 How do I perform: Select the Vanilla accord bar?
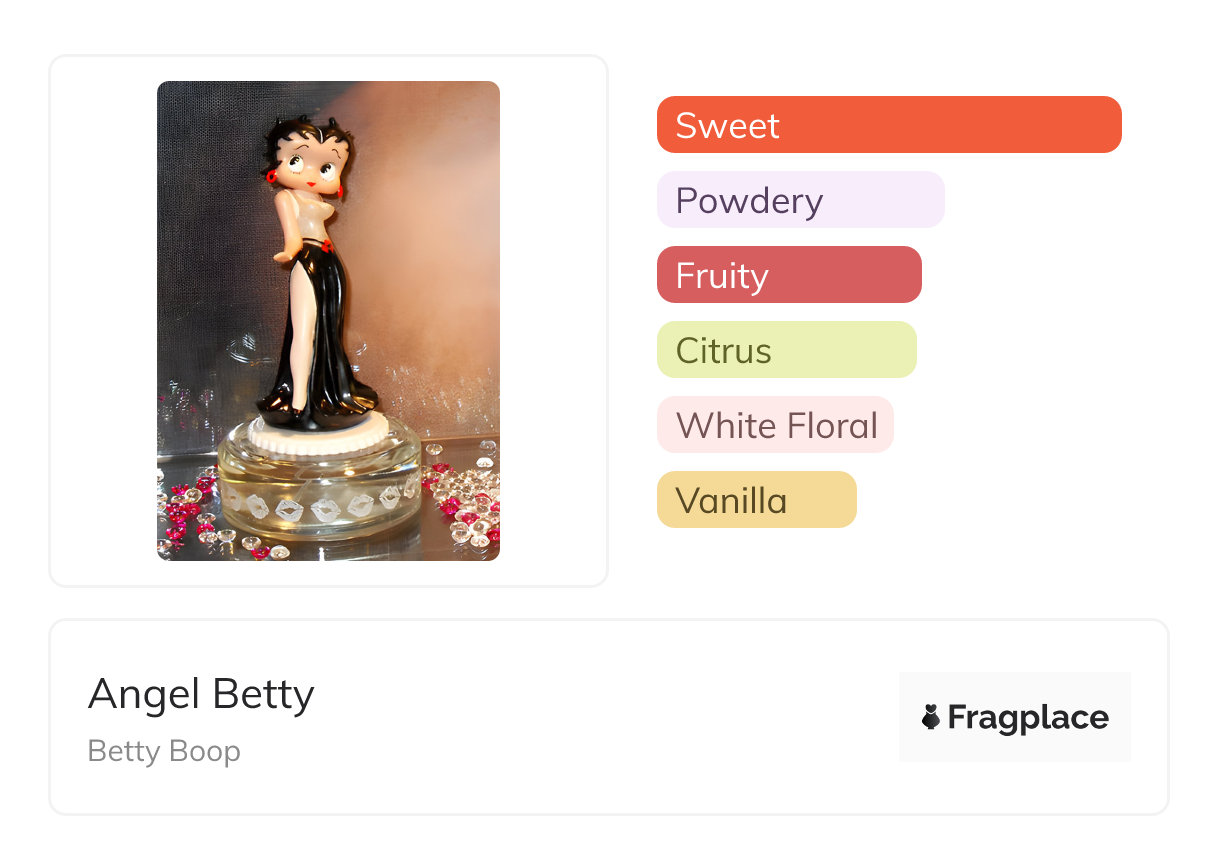point(757,500)
